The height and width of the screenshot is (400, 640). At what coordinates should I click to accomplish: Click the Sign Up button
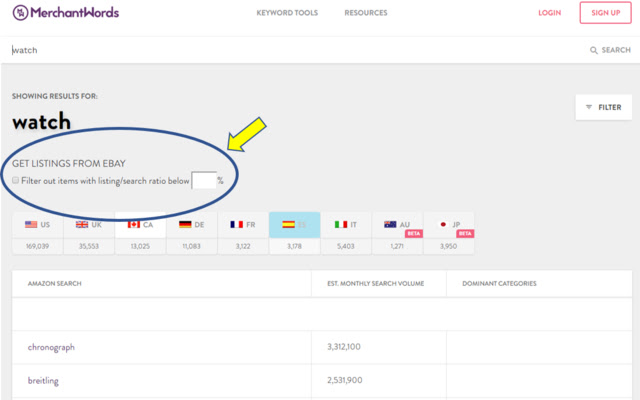coord(605,13)
